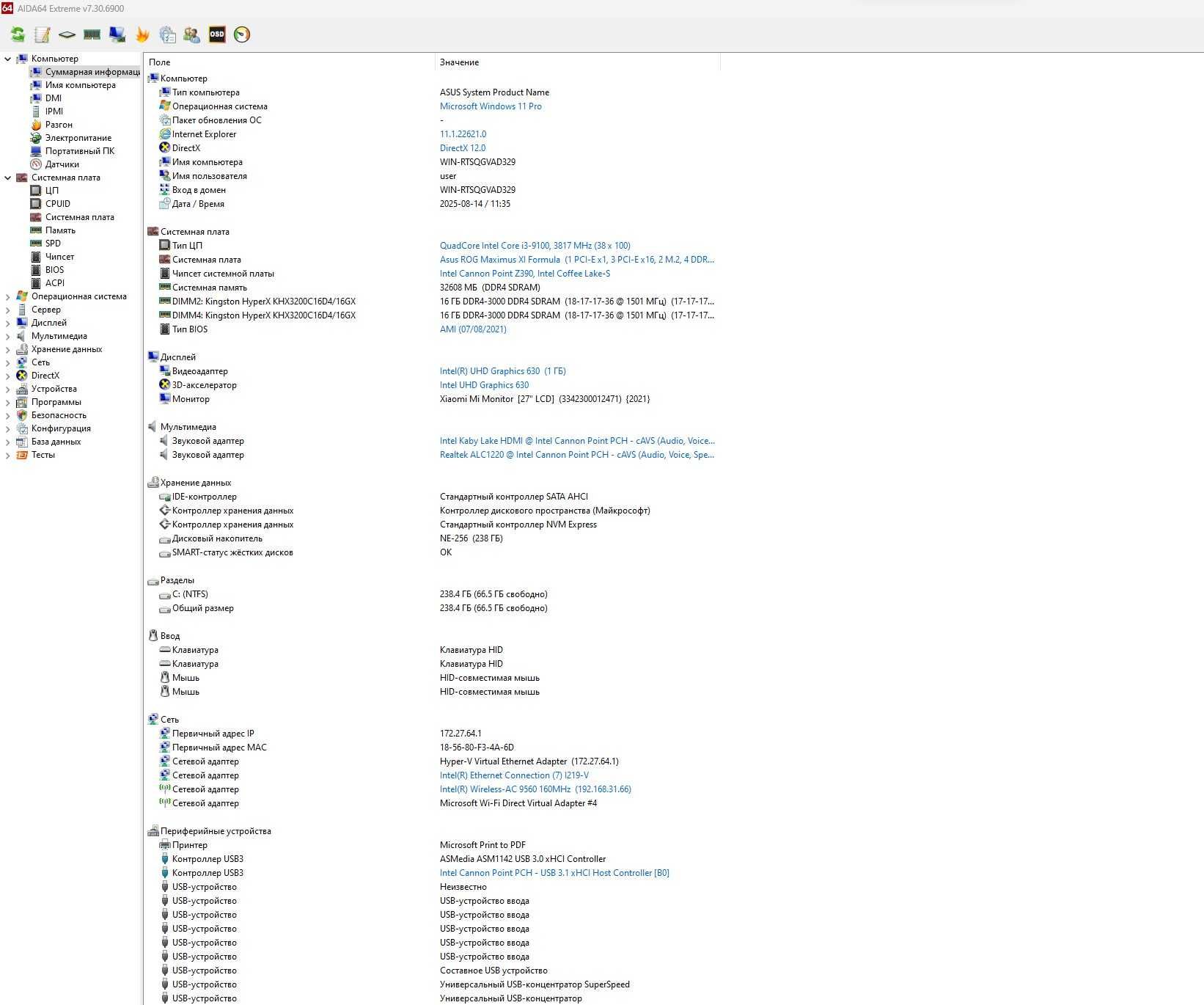Open Realtek ALC1220 sound adapter link

click(577, 455)
